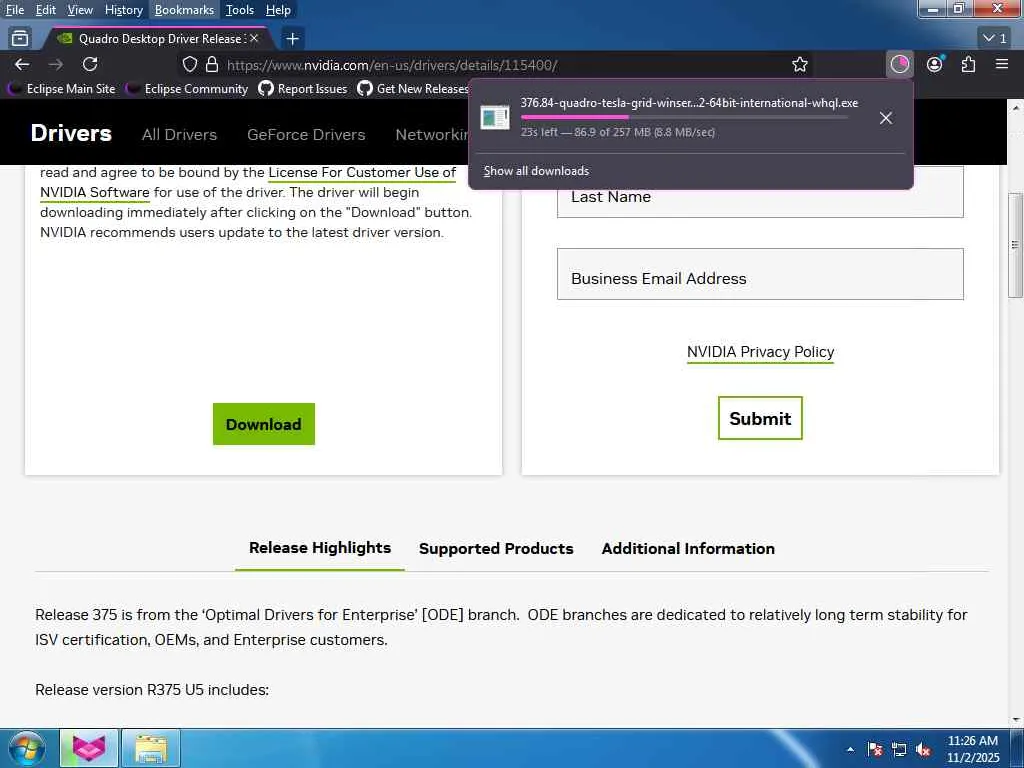Click the pink browser taskbar icon

(x=89, y=748)
